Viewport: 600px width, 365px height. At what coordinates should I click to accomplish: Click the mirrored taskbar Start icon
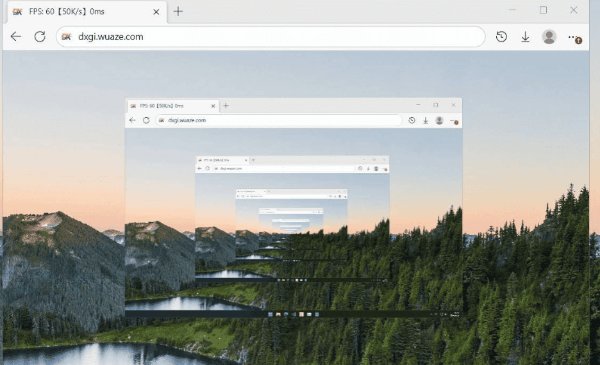click(x=270, y=314)
